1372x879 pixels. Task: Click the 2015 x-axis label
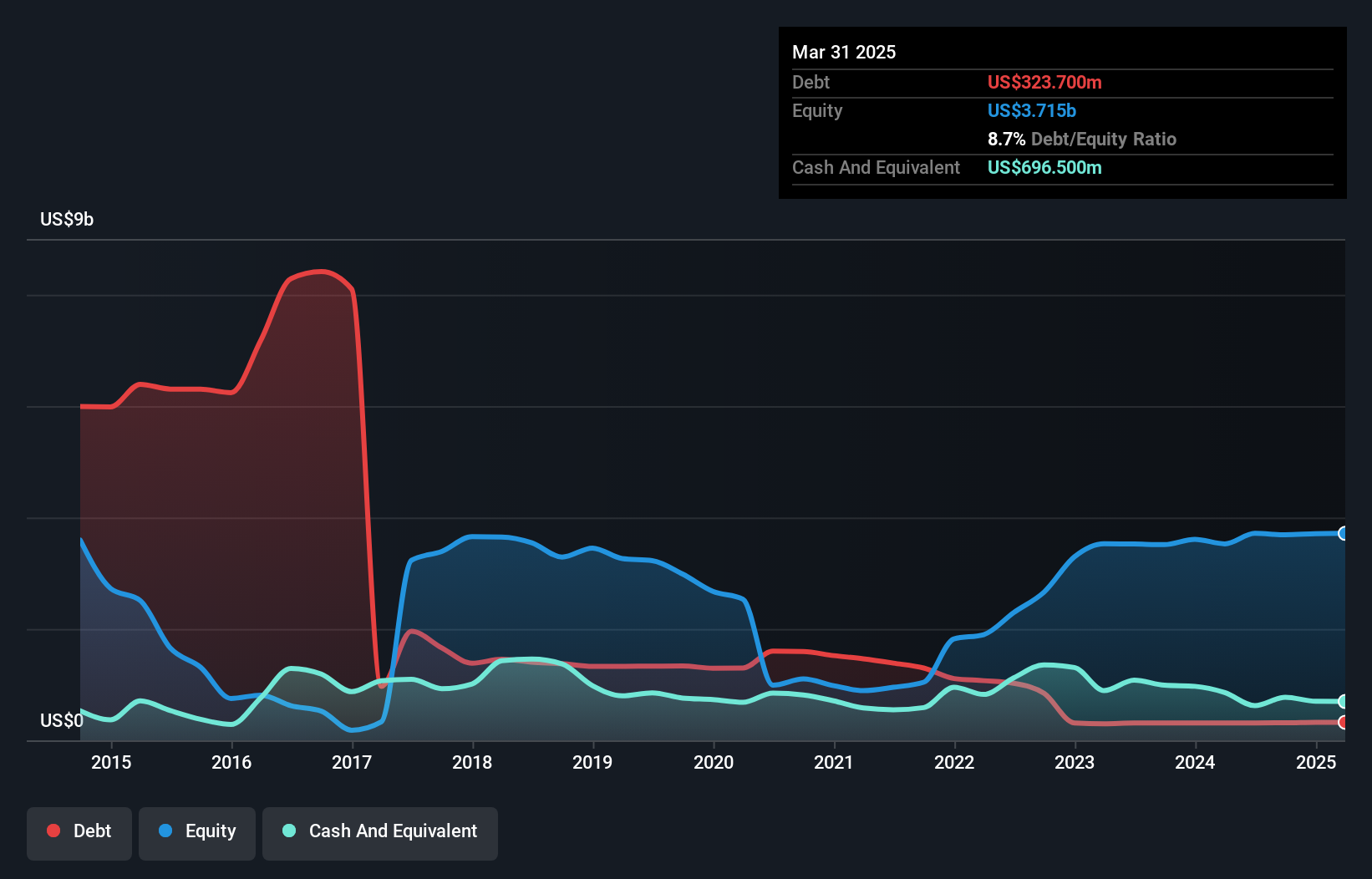tap(111, 762)
